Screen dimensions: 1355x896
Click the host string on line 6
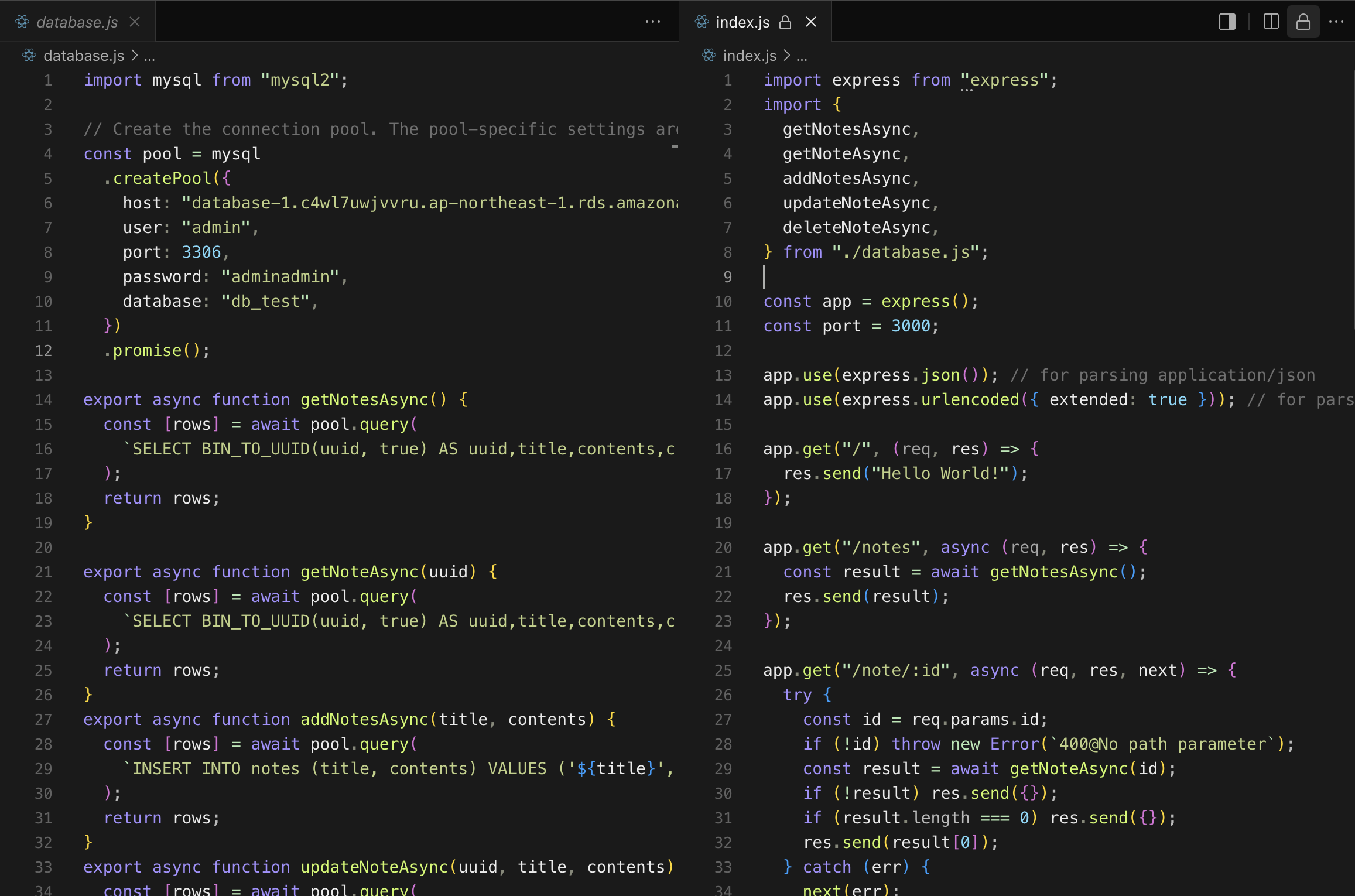pyautogui.click(x=430, y=203)
